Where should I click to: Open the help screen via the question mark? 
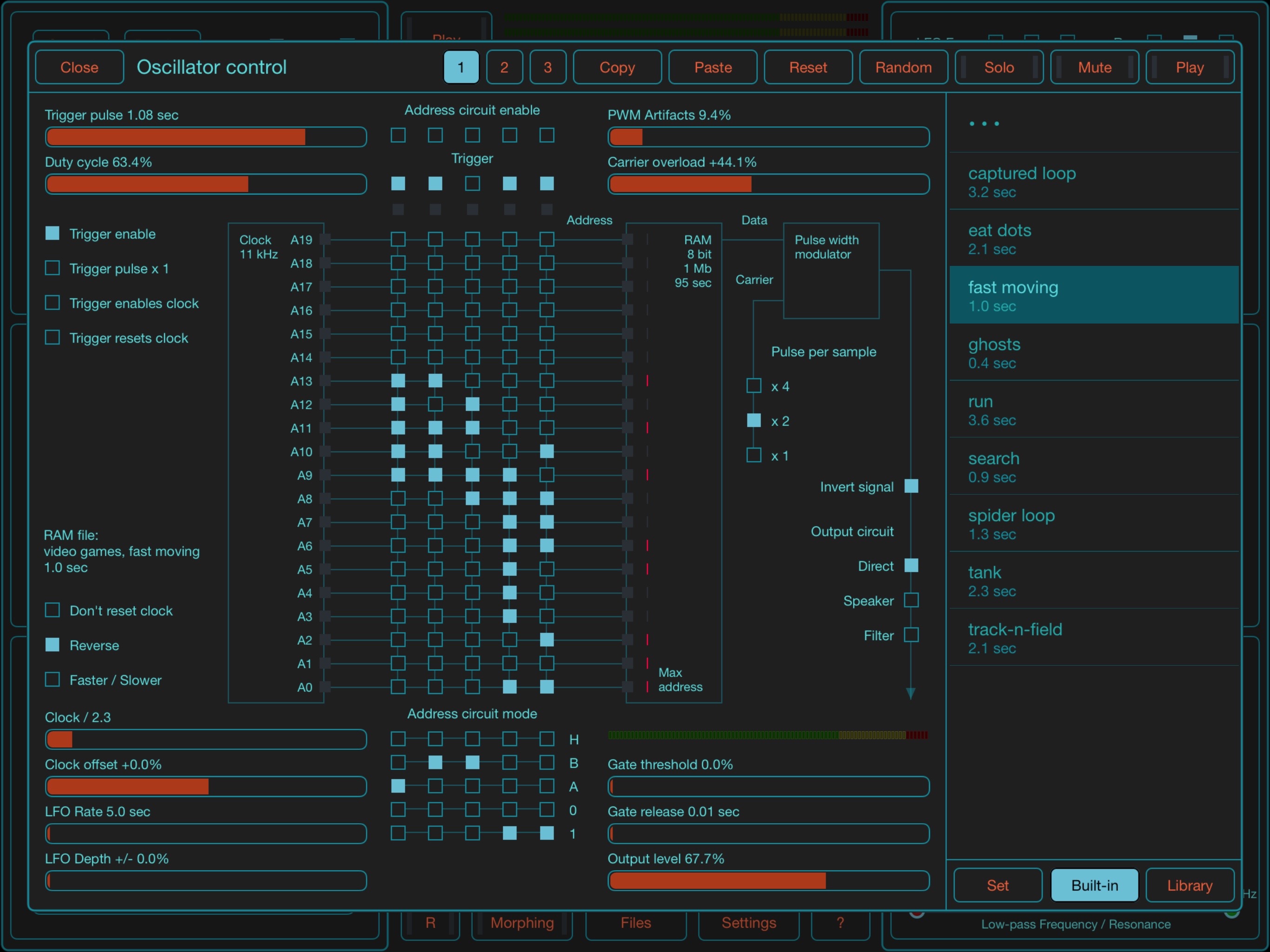click(x=840, y=923)
